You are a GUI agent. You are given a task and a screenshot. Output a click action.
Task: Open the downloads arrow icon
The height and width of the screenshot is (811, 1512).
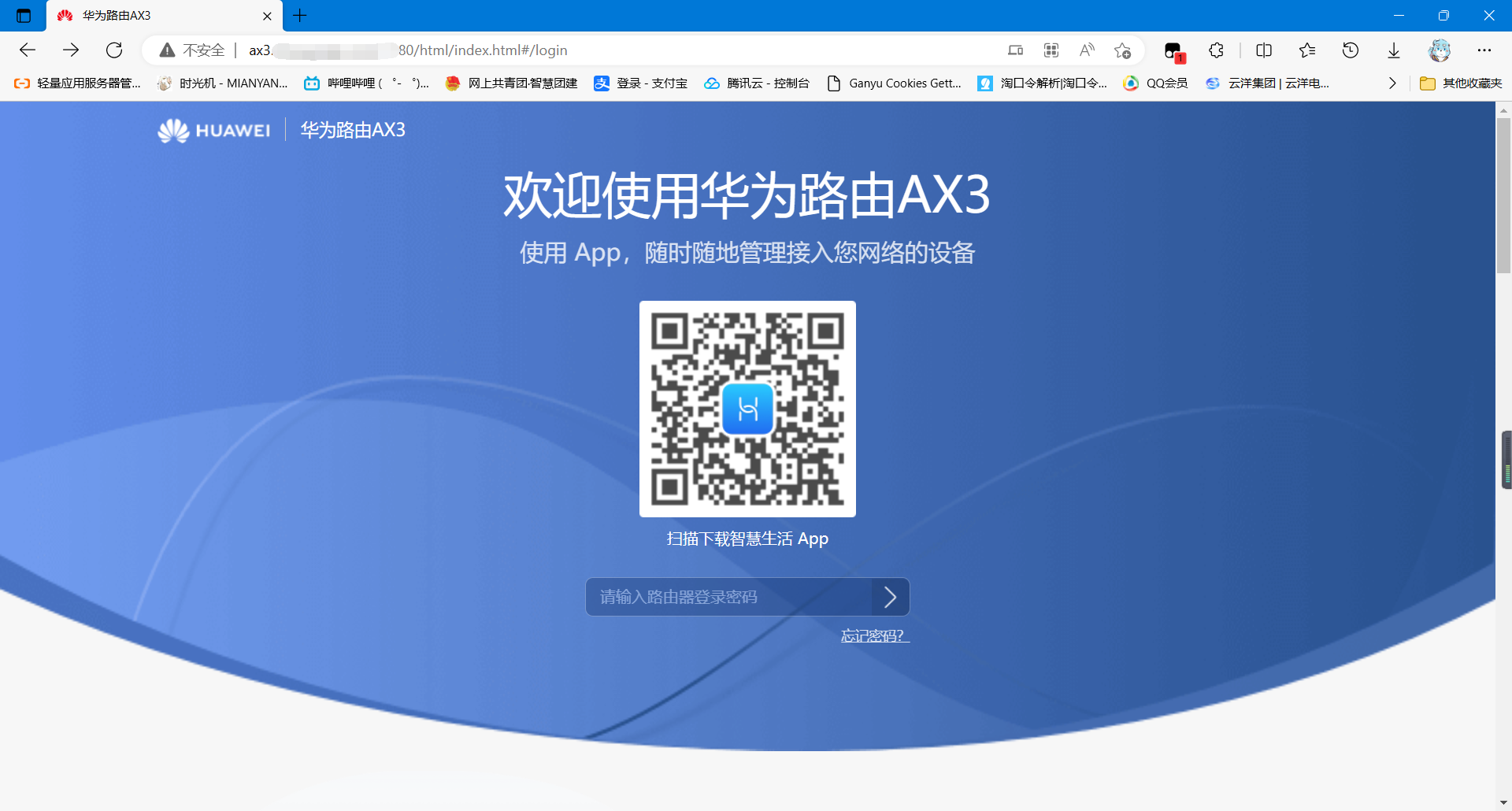(1394, 50)
